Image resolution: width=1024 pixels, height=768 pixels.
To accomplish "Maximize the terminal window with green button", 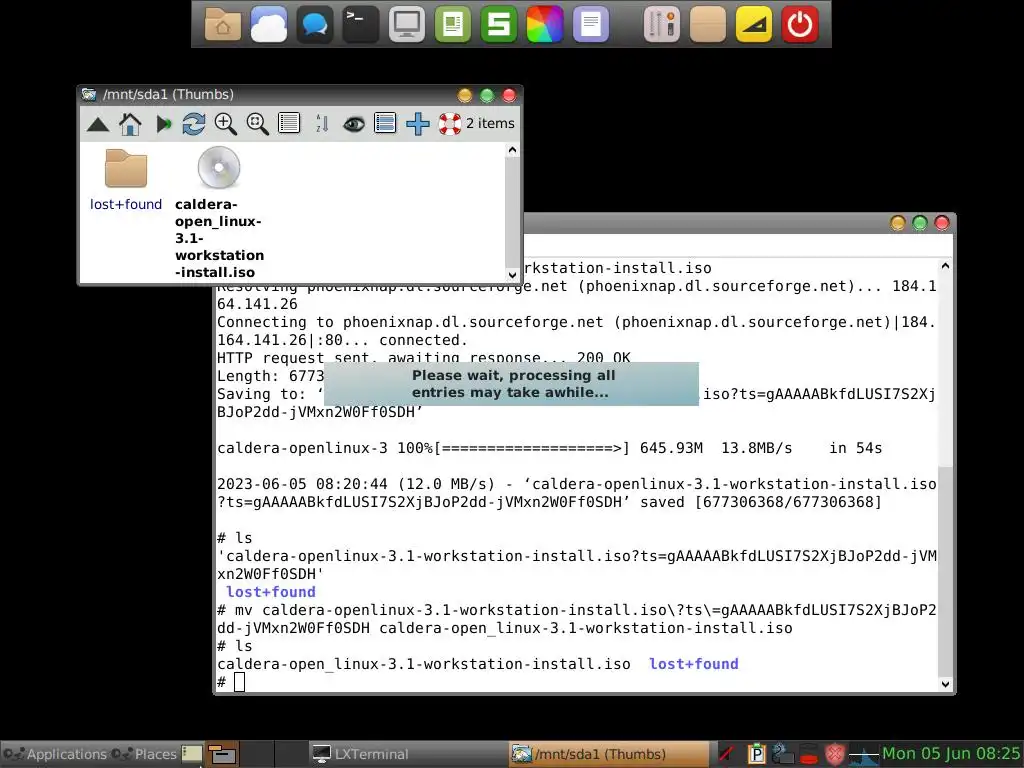I will tap(920, 223).
